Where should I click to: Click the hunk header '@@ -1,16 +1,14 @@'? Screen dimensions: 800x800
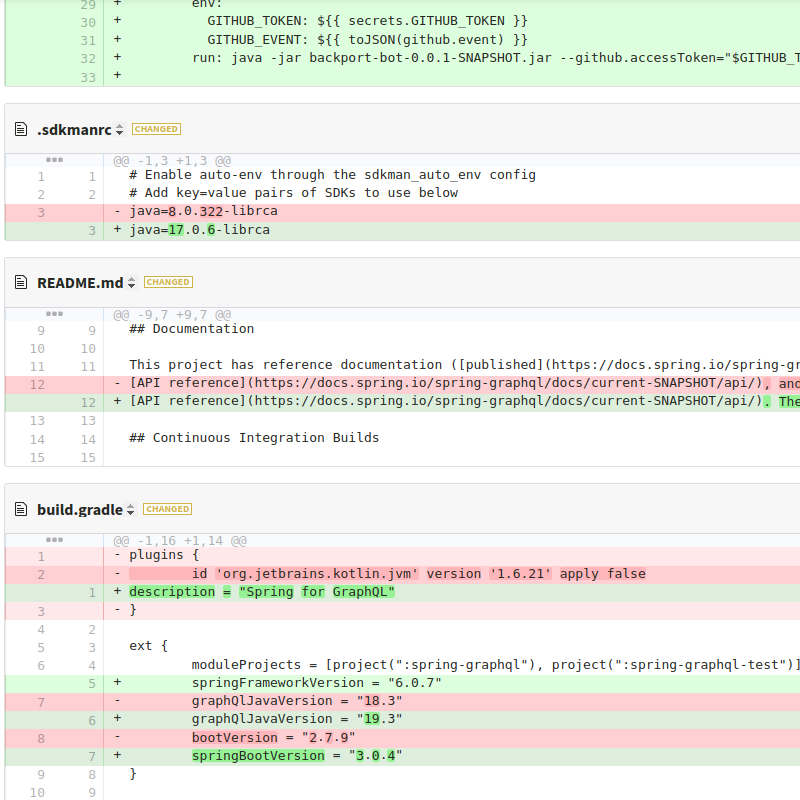point(180,541)
